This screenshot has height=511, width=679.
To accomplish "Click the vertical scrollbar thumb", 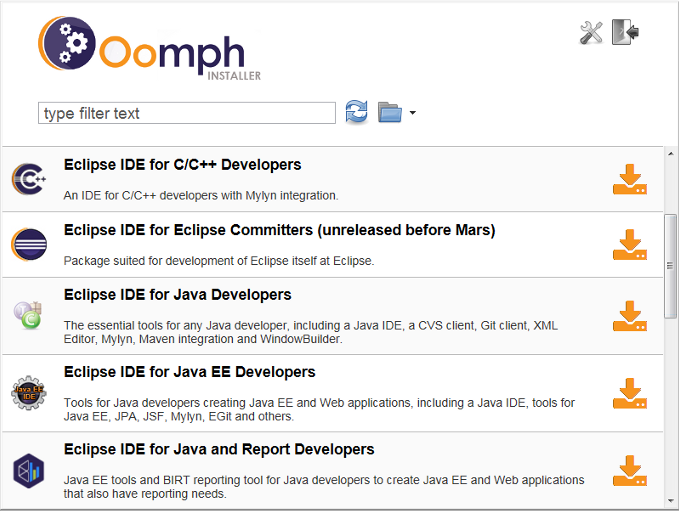I will [x=670, y=265].
